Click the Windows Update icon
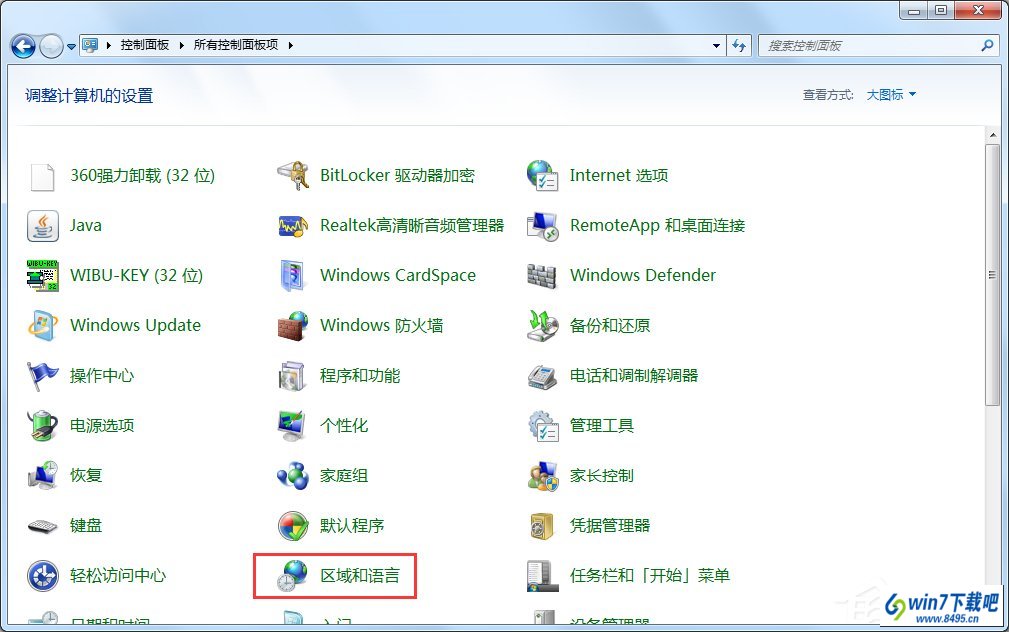The width and height of the screenshot is (1009, 632). tap(42, 326)
